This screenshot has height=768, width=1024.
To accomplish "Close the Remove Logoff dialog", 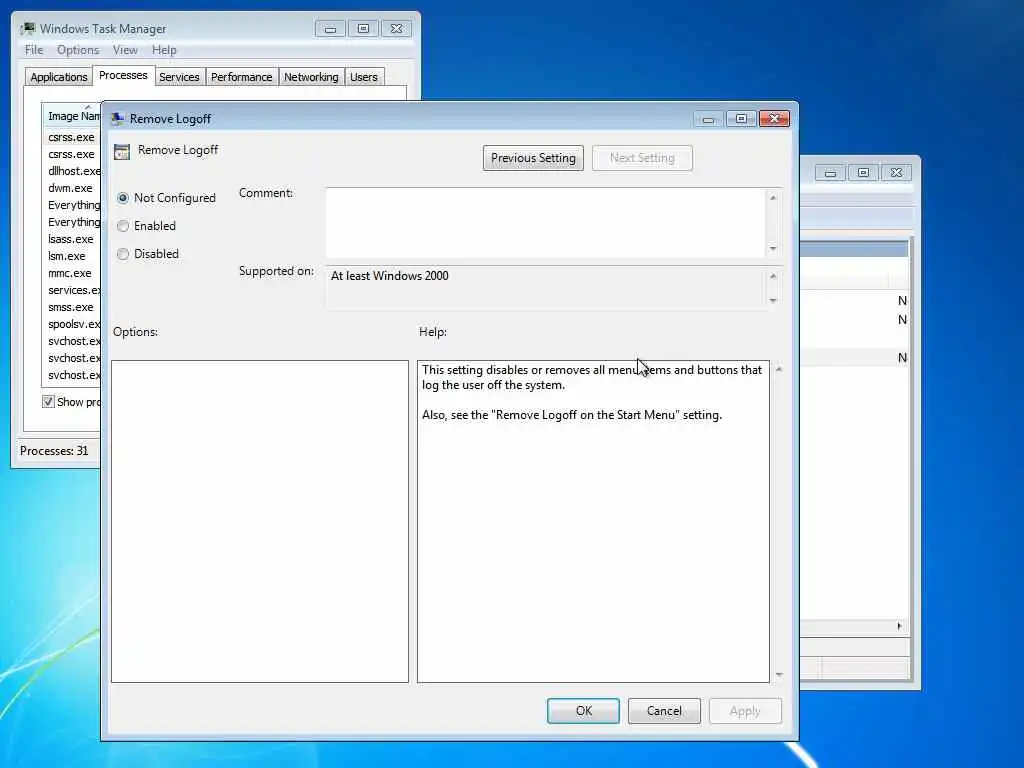I will pos(775,119).
